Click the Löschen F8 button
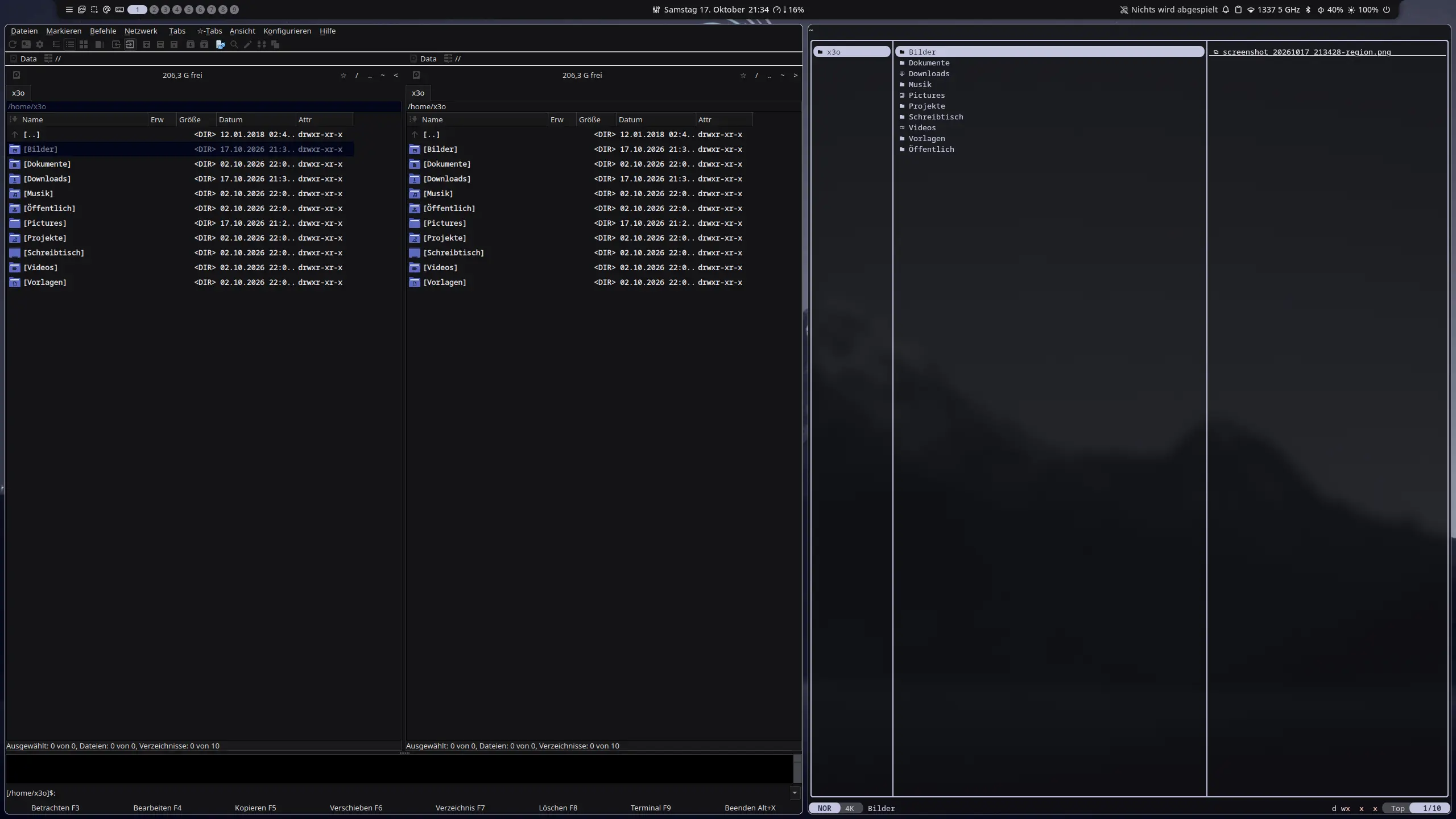The image size is (1456, 819). click(558, 808)
